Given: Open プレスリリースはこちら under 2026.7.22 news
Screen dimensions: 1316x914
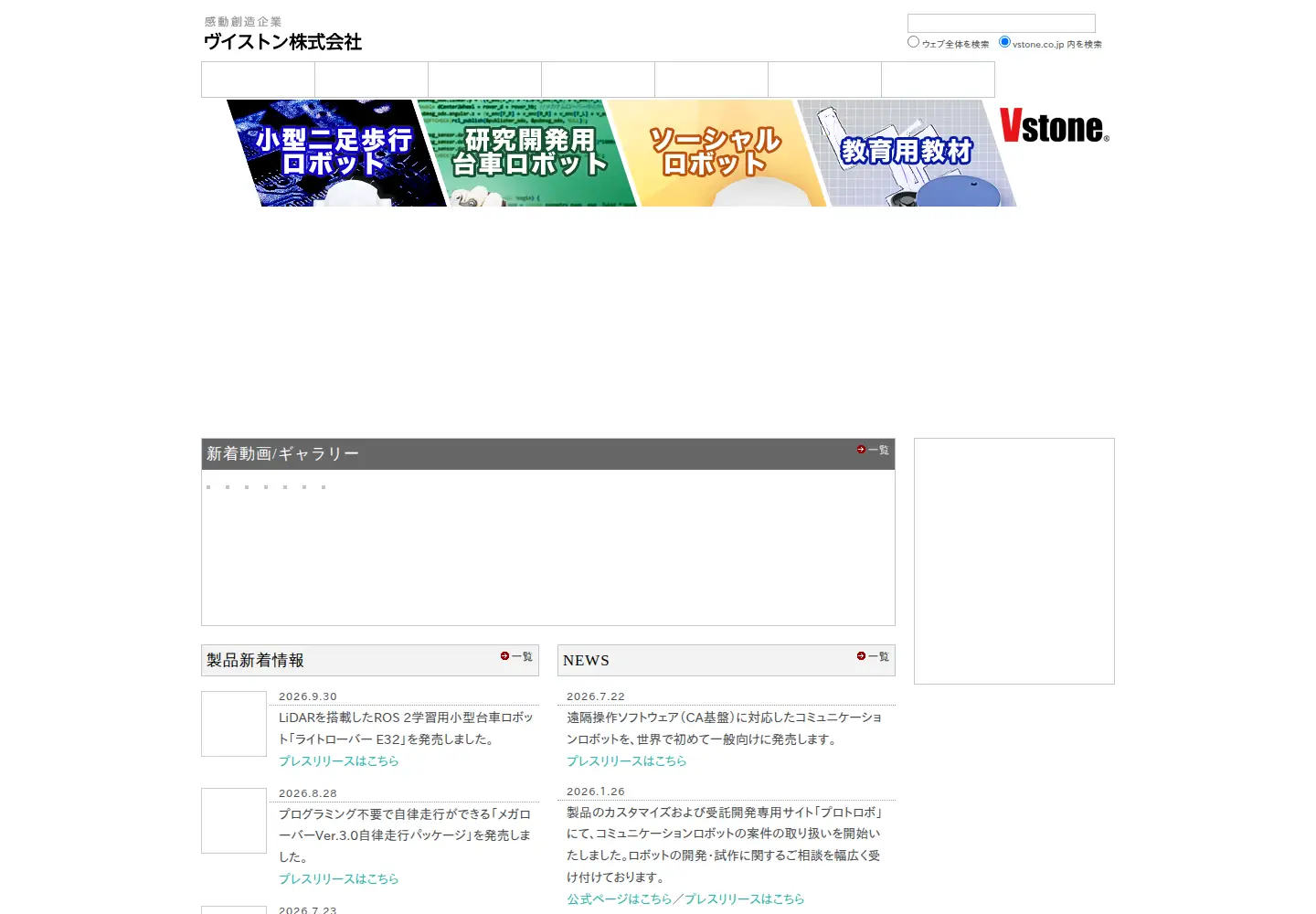Looking at the screenshot, I should [627, 761].
